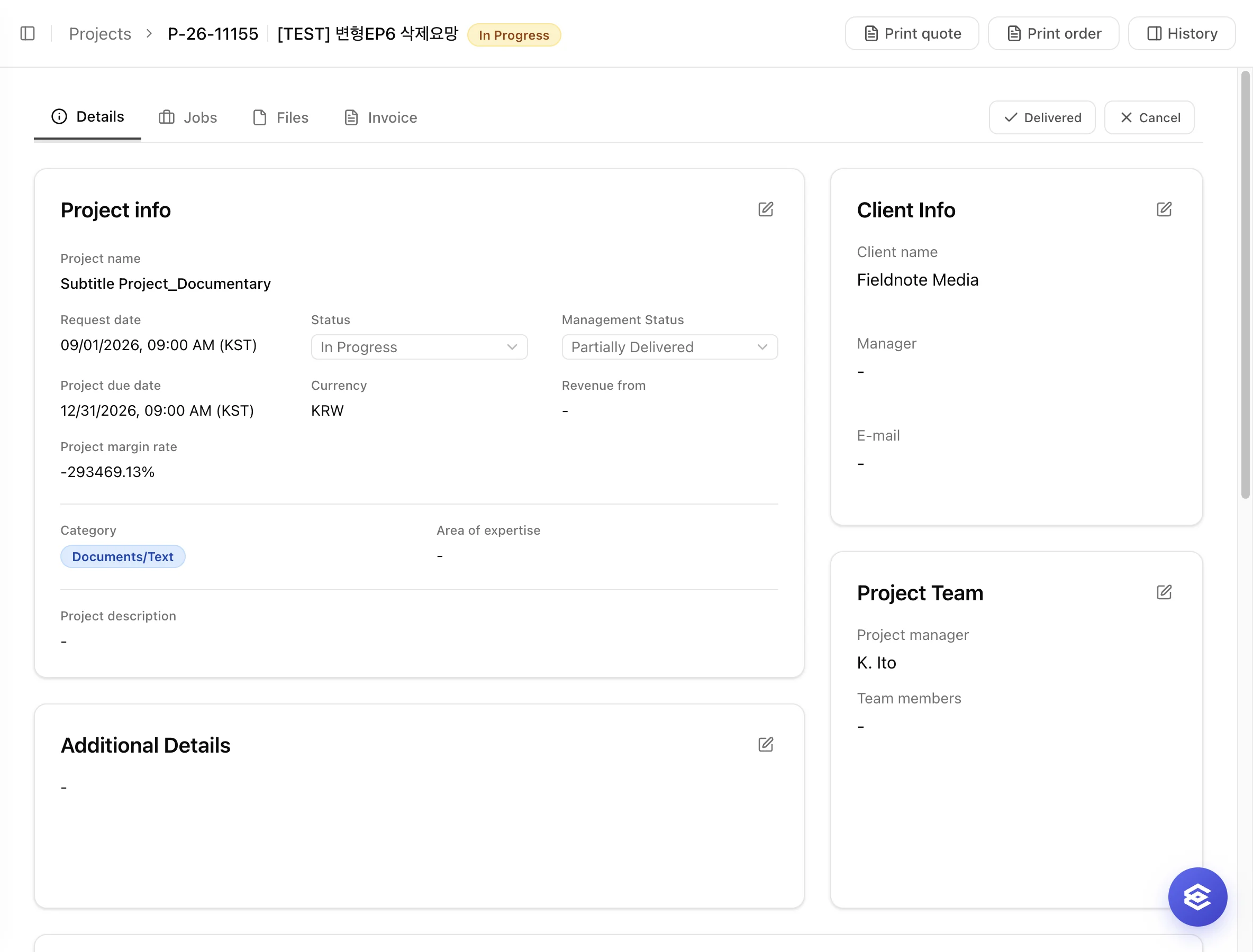Switch to the Files tab

pos(280,117)
